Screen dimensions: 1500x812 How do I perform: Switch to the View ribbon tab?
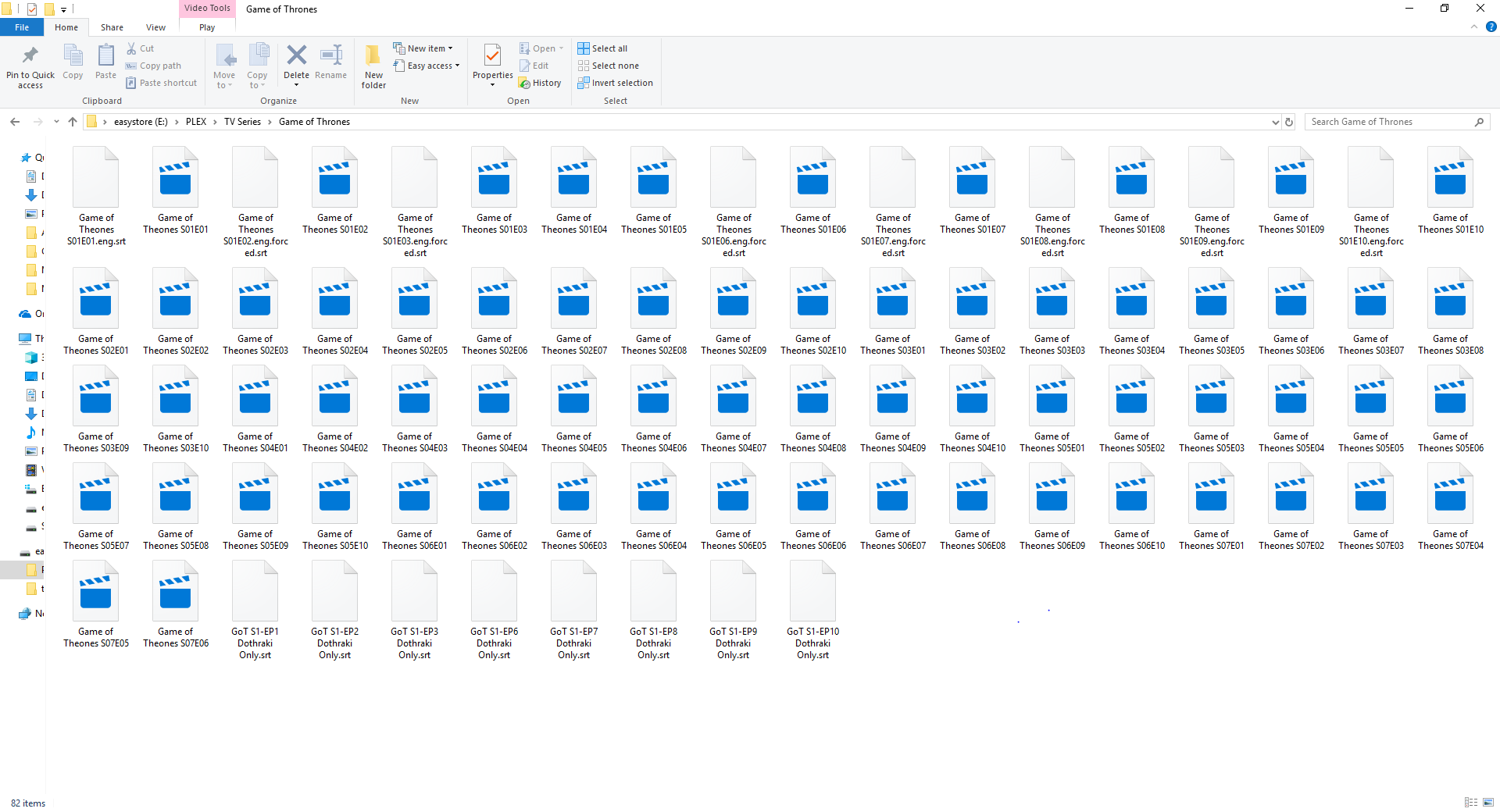156,27
